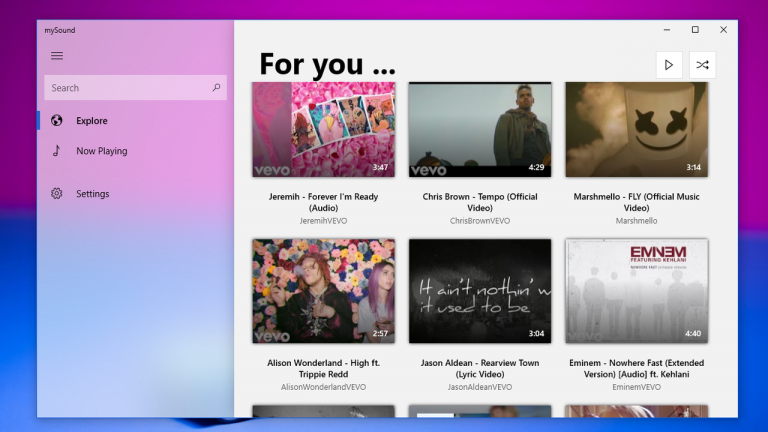
Task: Maximize the mySound window
Action: point(695,30)
